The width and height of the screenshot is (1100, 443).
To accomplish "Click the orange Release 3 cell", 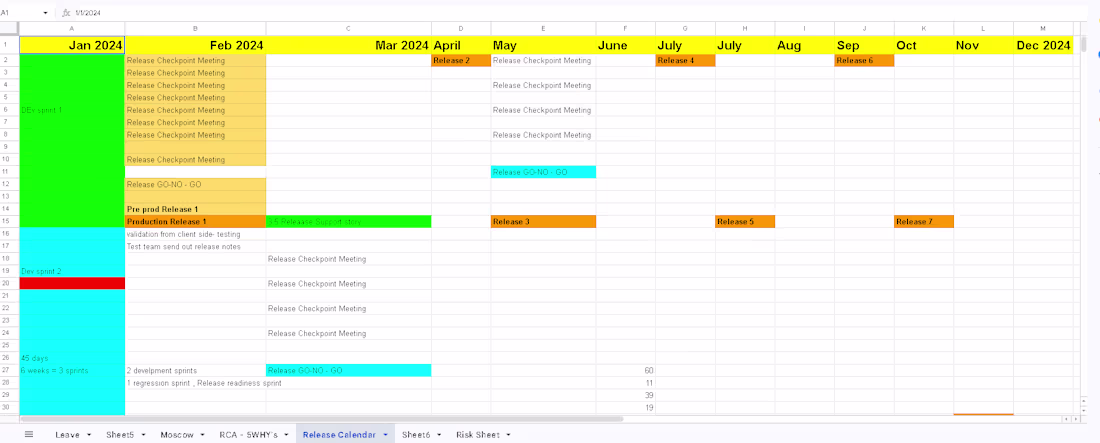I will 544,222.
